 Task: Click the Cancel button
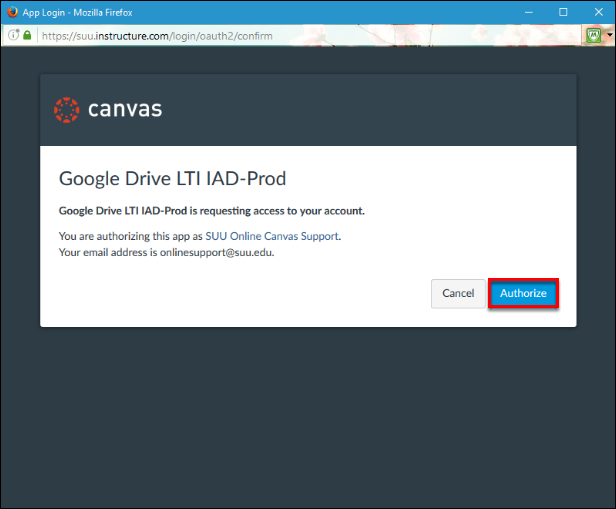tap(458, 293)
